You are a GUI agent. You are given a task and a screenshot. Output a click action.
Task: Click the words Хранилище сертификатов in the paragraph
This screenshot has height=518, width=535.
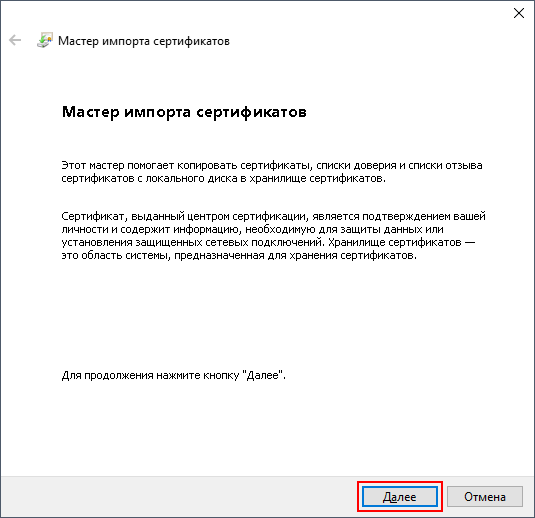pyautogui.click(x=395, y=242)
